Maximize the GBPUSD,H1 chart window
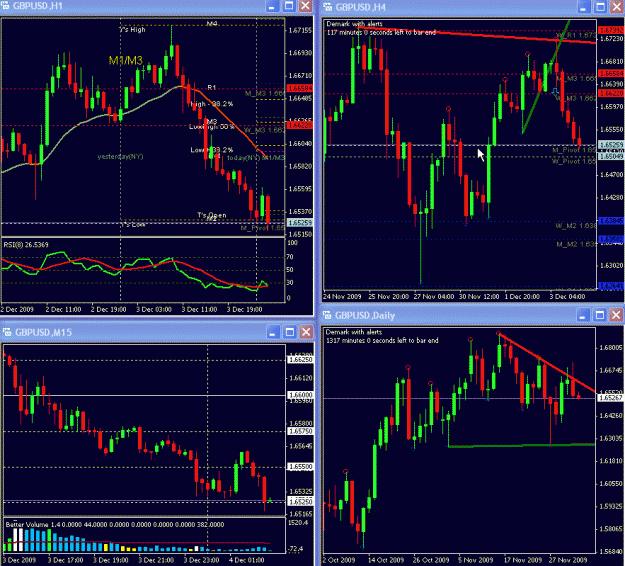The image size is (625, 566). pos(289,6)
